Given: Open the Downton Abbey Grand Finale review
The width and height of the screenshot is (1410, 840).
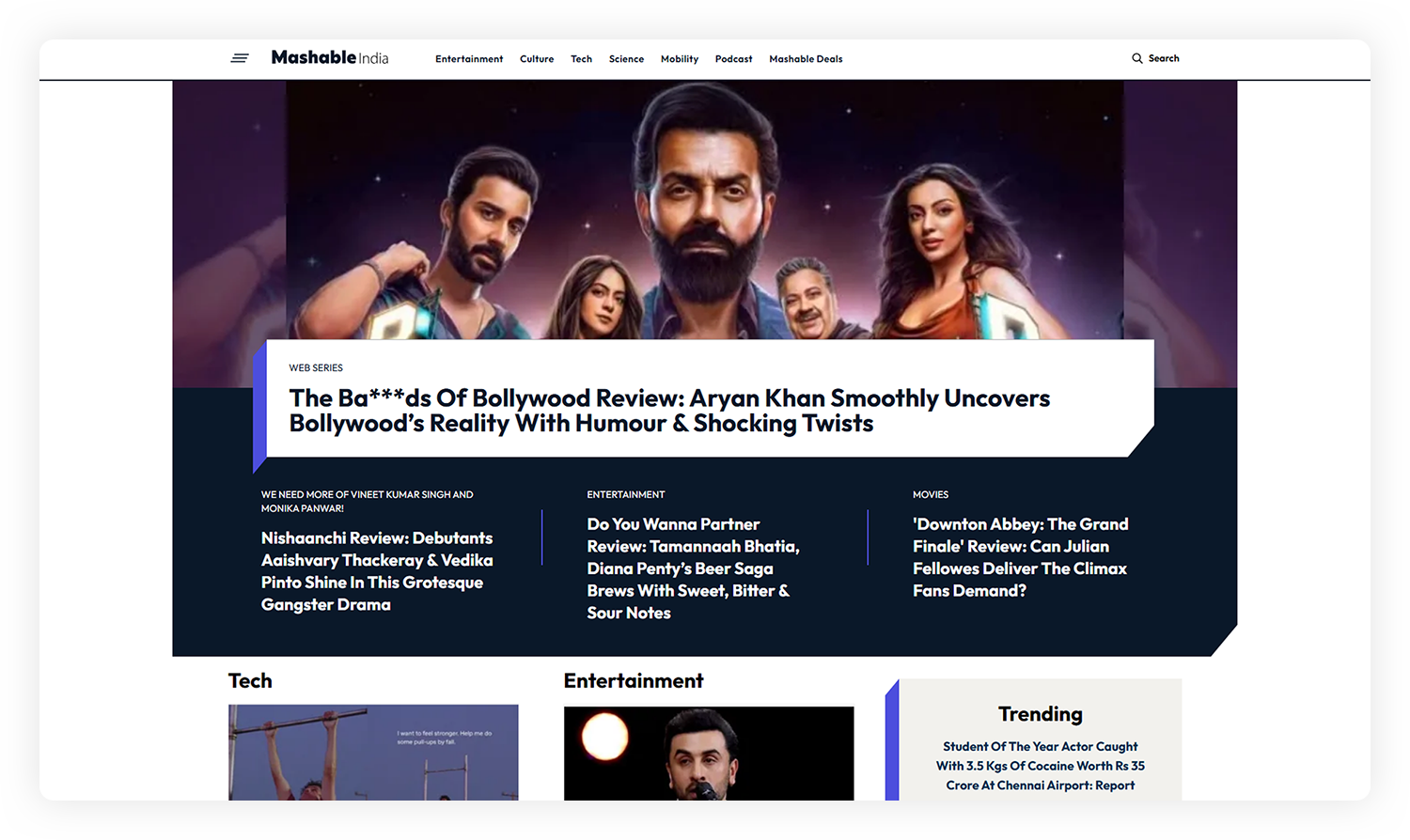Looking at the screenshot, I should pyautogui.click(x=1020, y=557).
